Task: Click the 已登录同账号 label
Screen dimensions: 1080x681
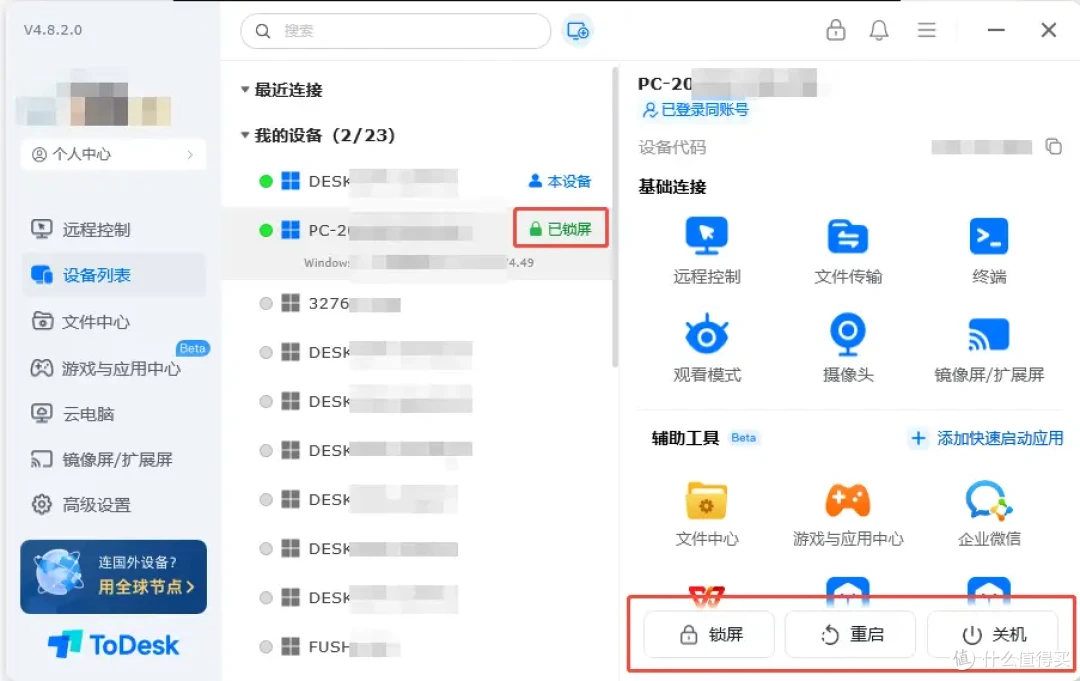Action: click(695, 109)
